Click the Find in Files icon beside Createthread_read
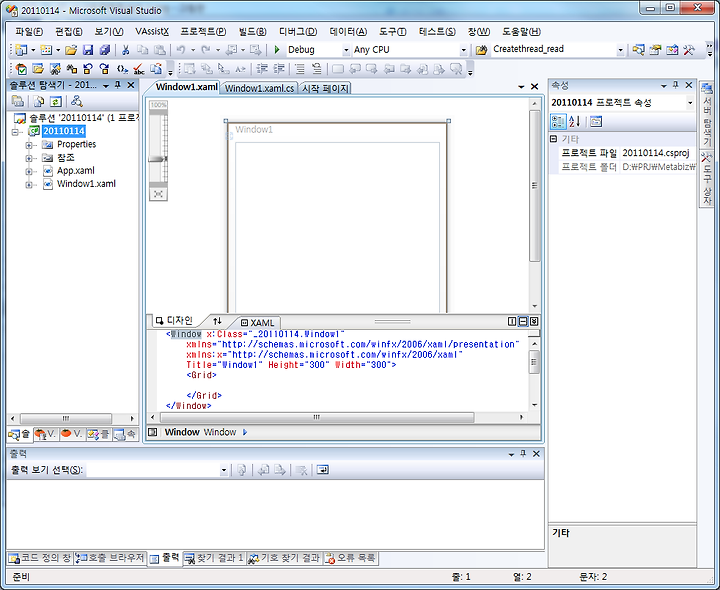The image size is (720, 590). [x=481, y=50]
